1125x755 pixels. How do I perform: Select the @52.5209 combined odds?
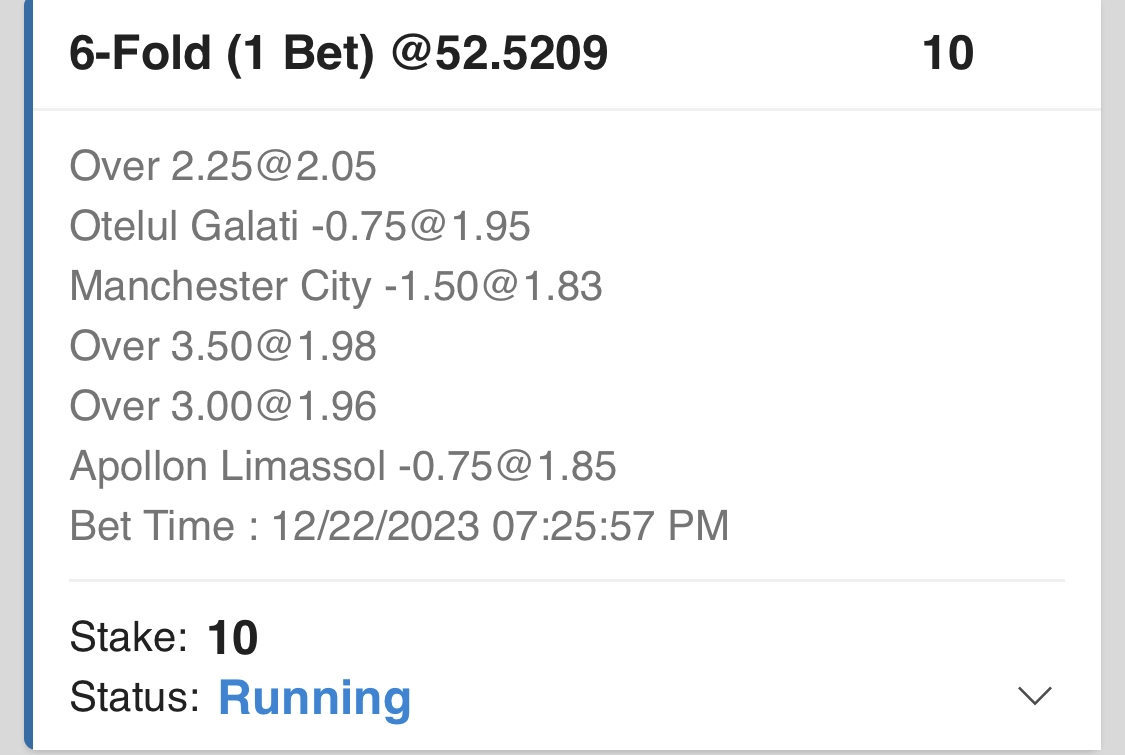click(499, 54)
